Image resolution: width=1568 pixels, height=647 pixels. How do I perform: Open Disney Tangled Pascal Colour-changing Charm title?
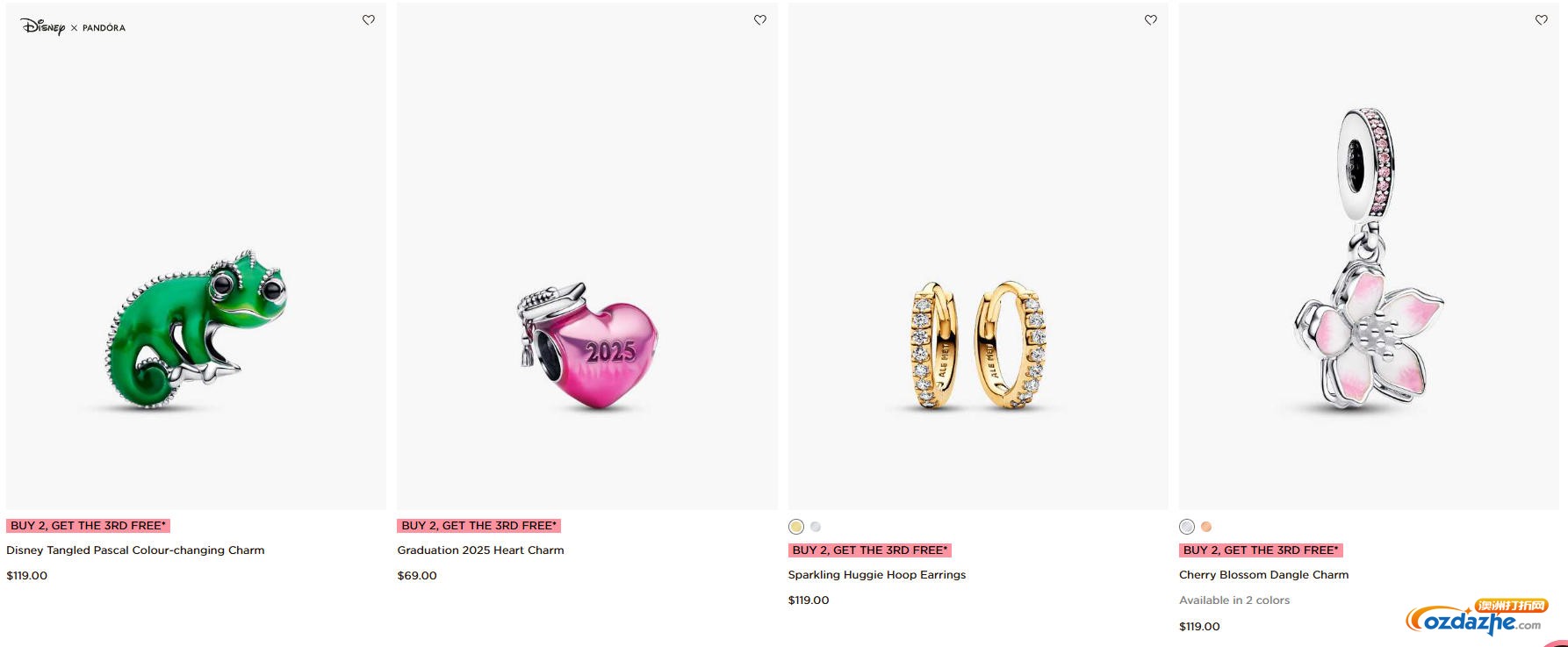pyautogui.click(x=135, y=550)
